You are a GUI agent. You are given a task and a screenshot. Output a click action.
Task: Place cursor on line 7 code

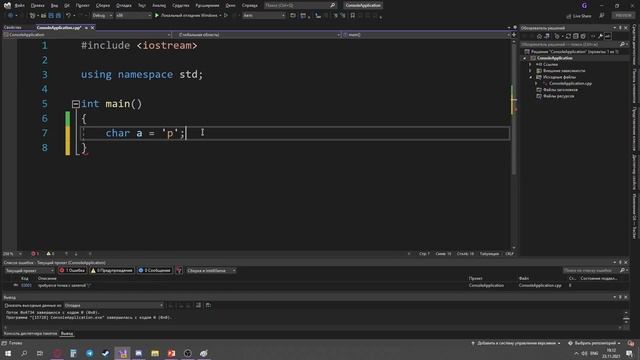[x=145, y=133]
